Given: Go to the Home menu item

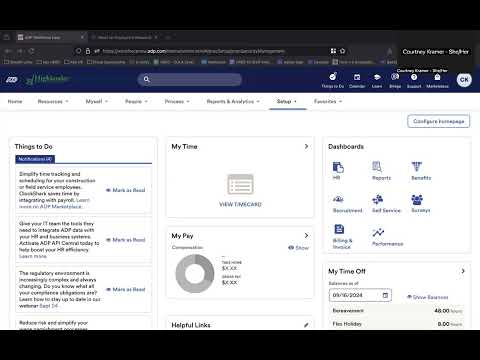Looking at the screenshot, I should [x=15, y=101].
